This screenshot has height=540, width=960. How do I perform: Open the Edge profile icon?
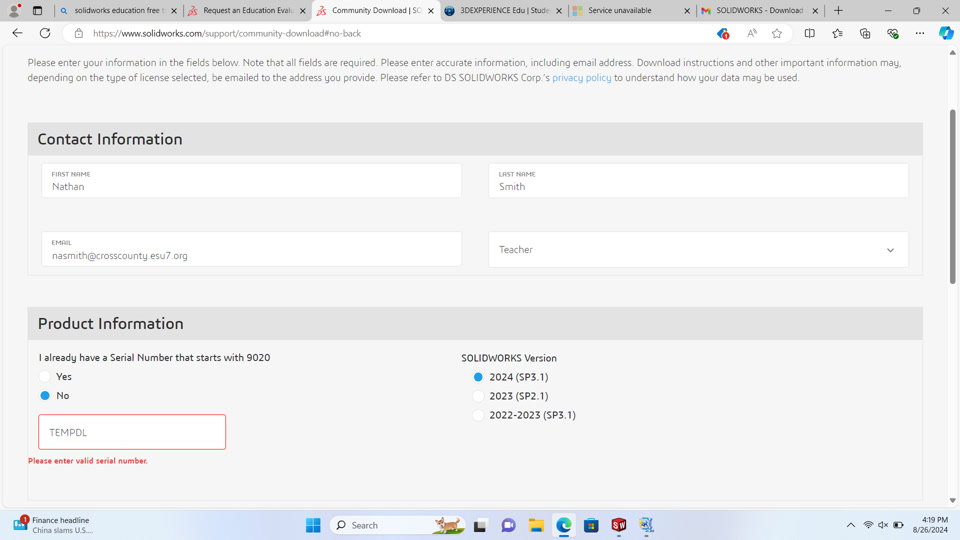pyautogui.click(x=13, y=10)
